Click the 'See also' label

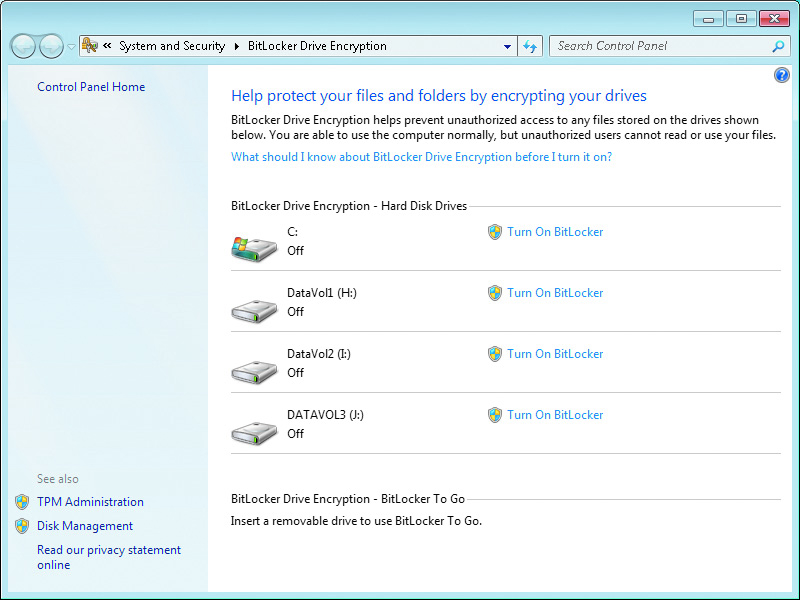58,479
